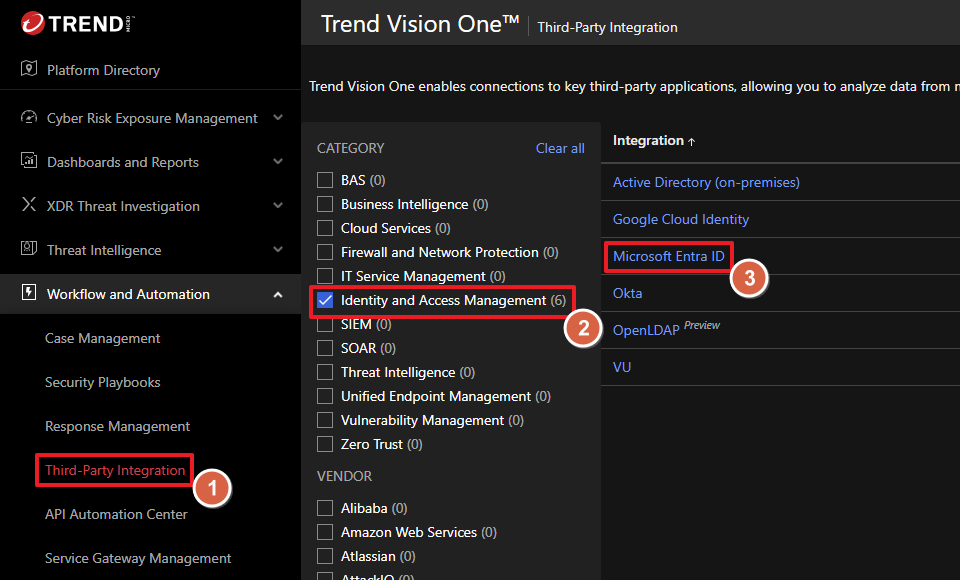Image resolution: width=960 pixels, height=580 pixels.
Task: Check the Amazon Web Services vendor filter
Action: [325, 532]
